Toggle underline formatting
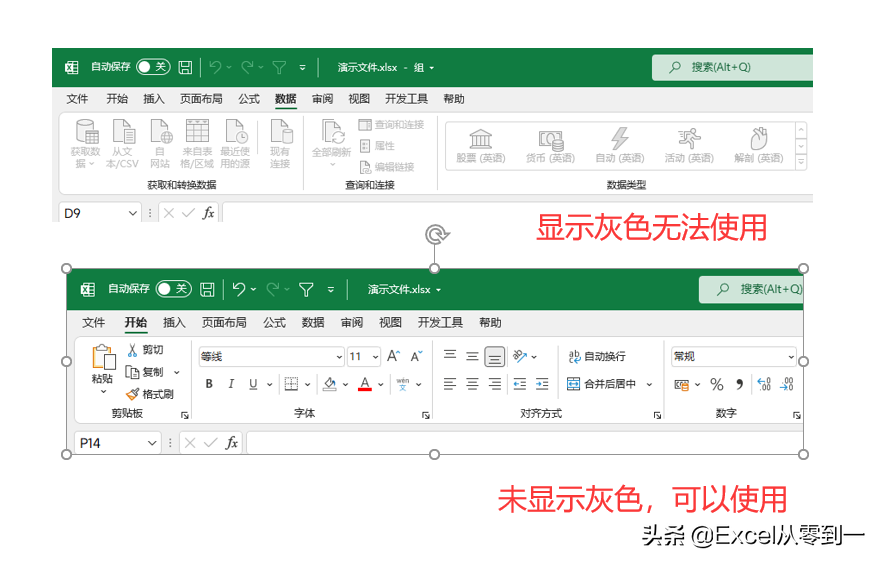The height and width of the screenshot is (563, 880). coord(253,384)
